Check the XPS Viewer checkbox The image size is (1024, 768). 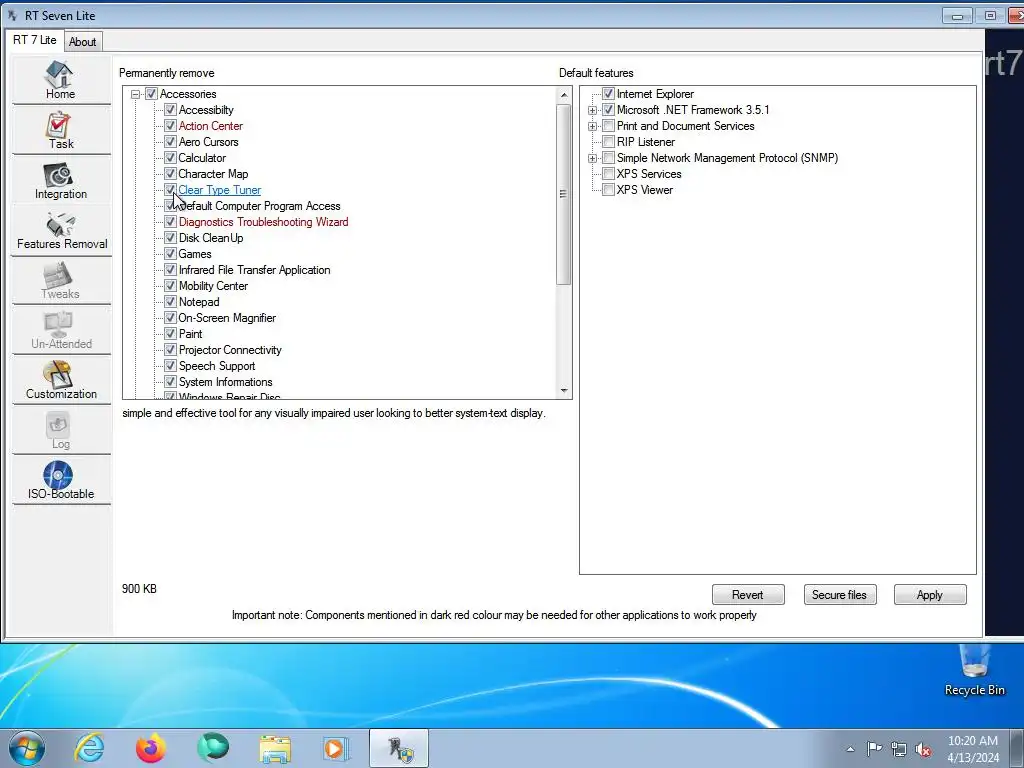click(608, 190)
